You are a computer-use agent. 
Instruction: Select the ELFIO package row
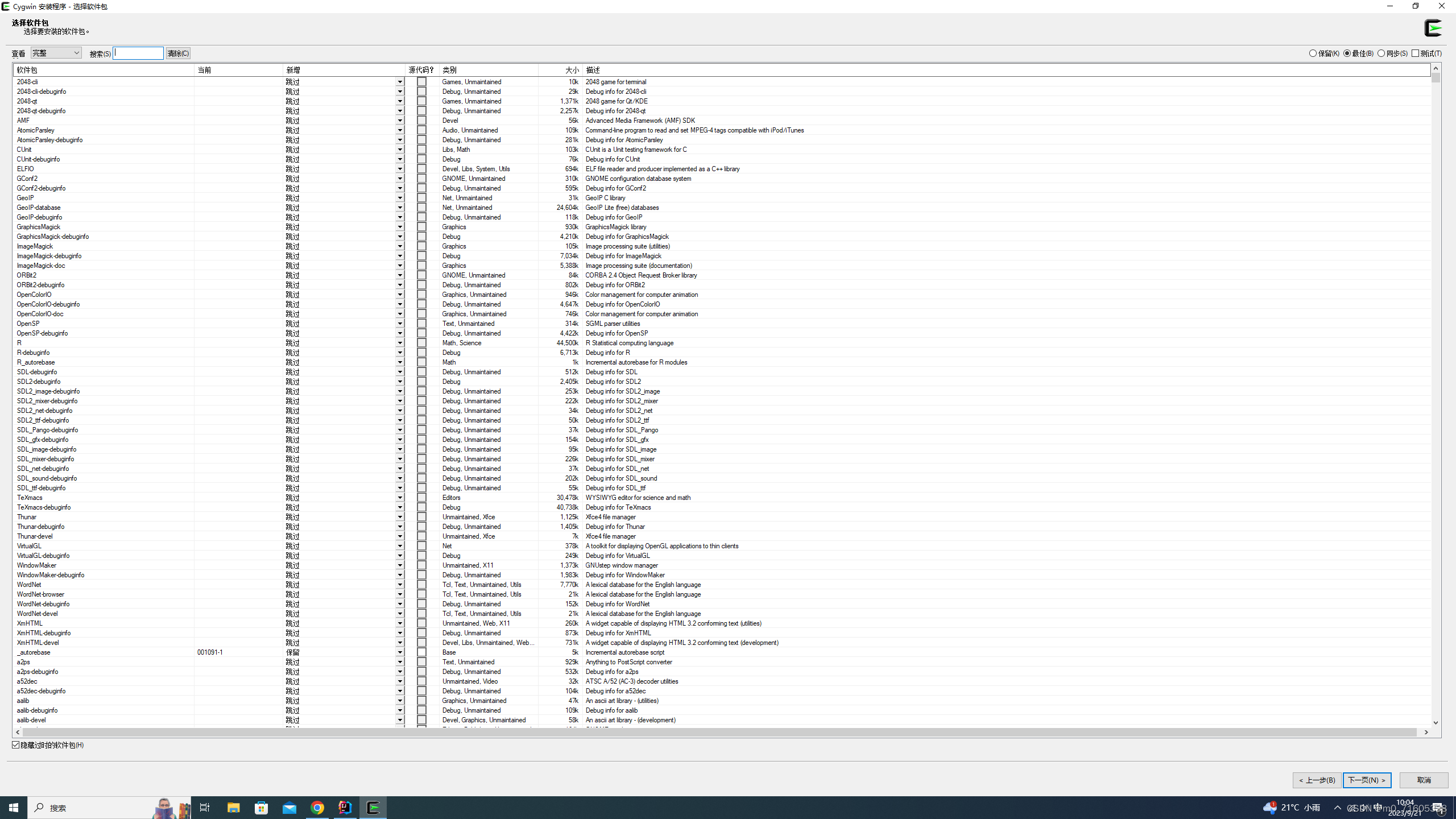coord(722,169)
